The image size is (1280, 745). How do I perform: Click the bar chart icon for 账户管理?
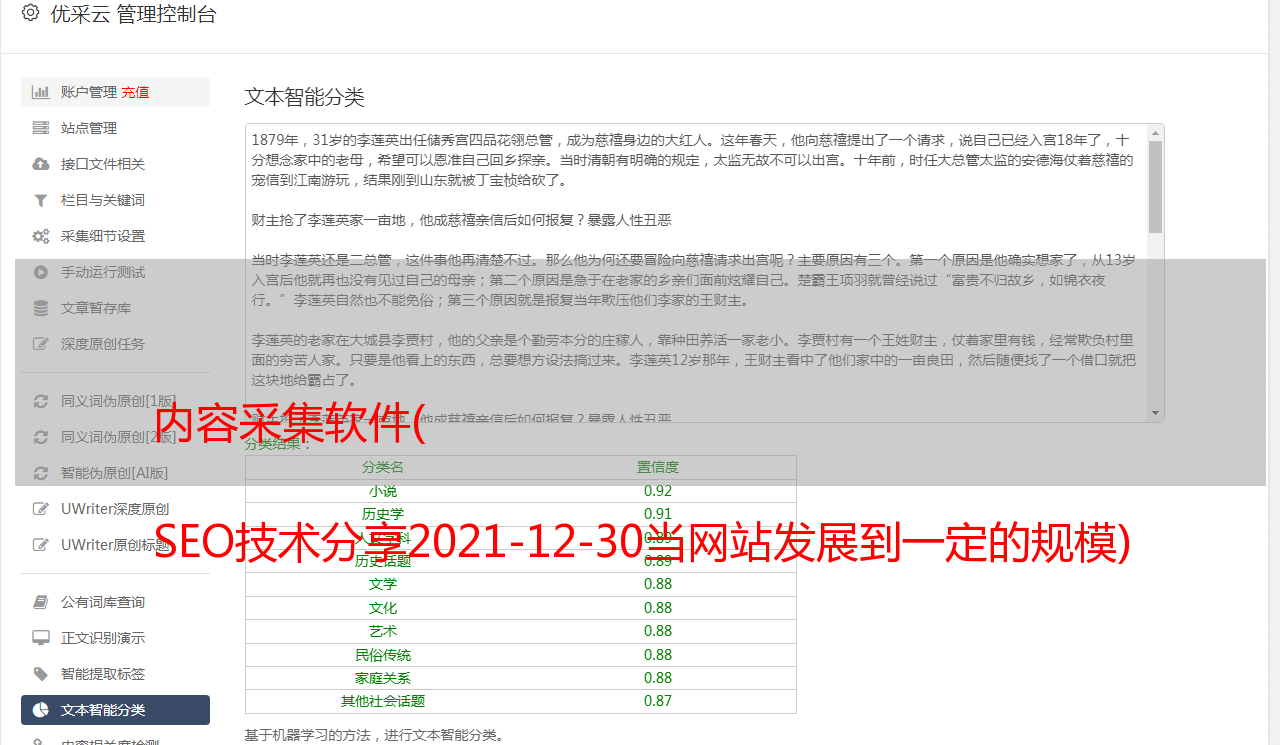(x=41, y=92)
